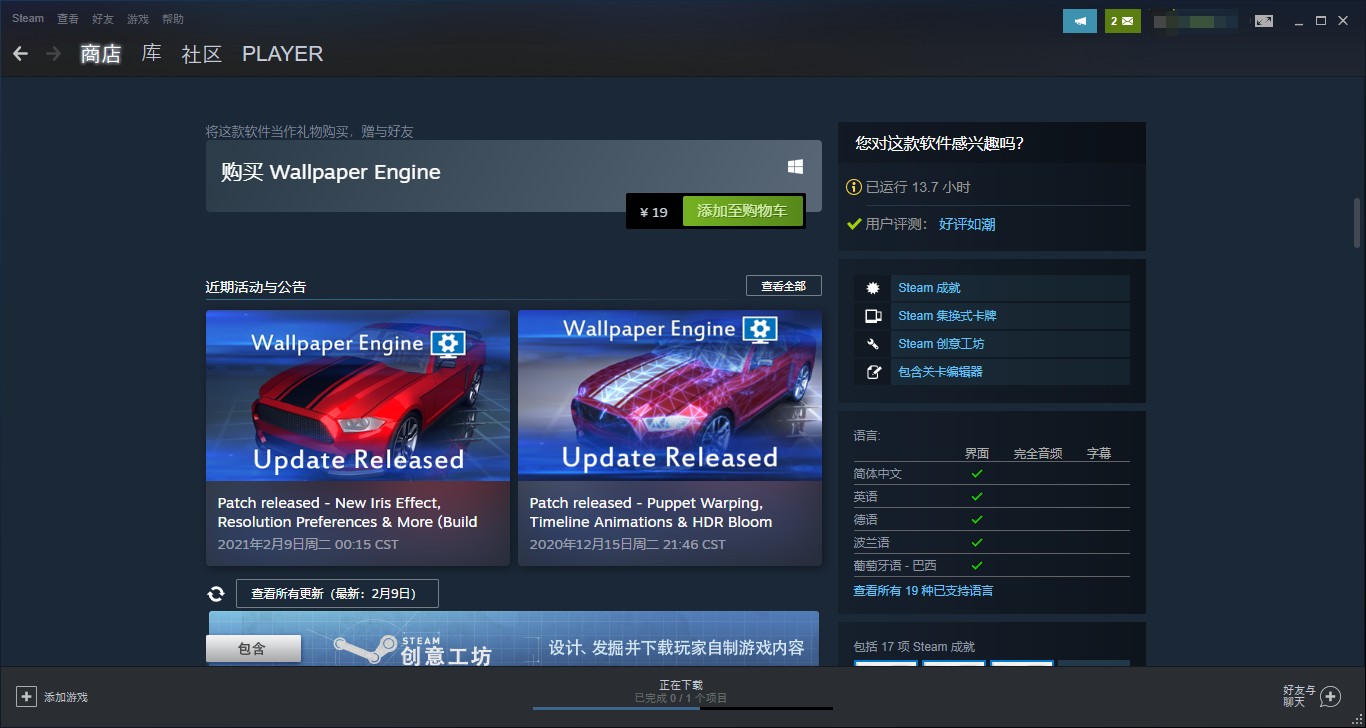Open the blurred account name dropdown
The image size is (1366, 728).
[1195, 21]
